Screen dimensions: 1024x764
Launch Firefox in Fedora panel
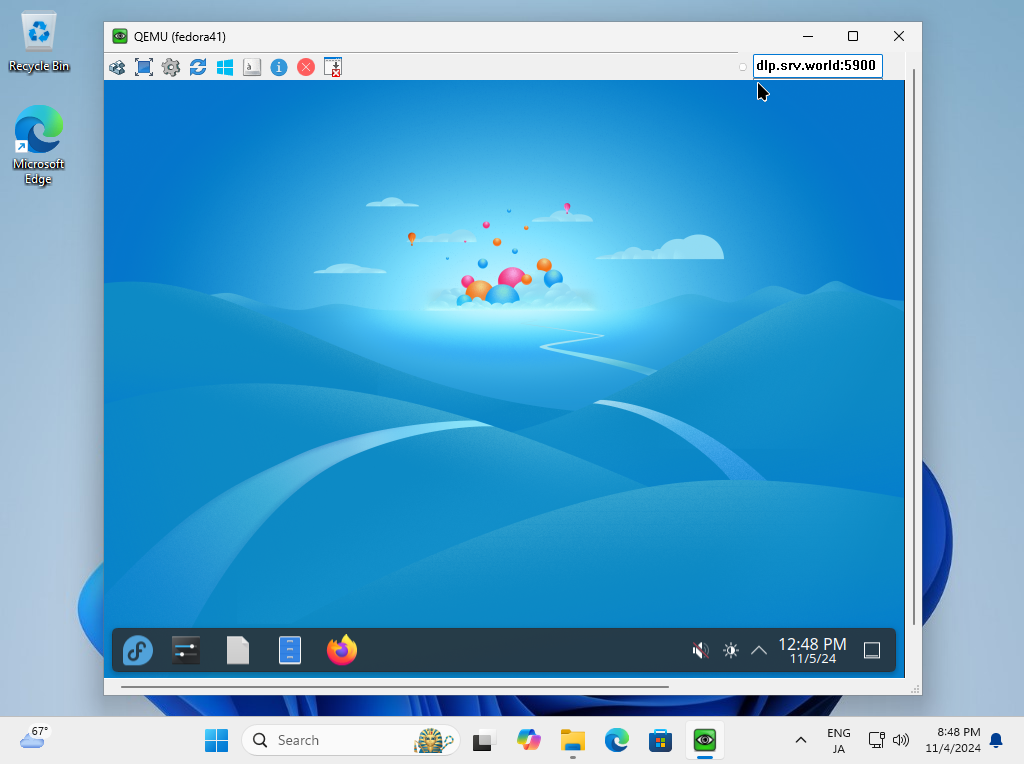[342, 650]
